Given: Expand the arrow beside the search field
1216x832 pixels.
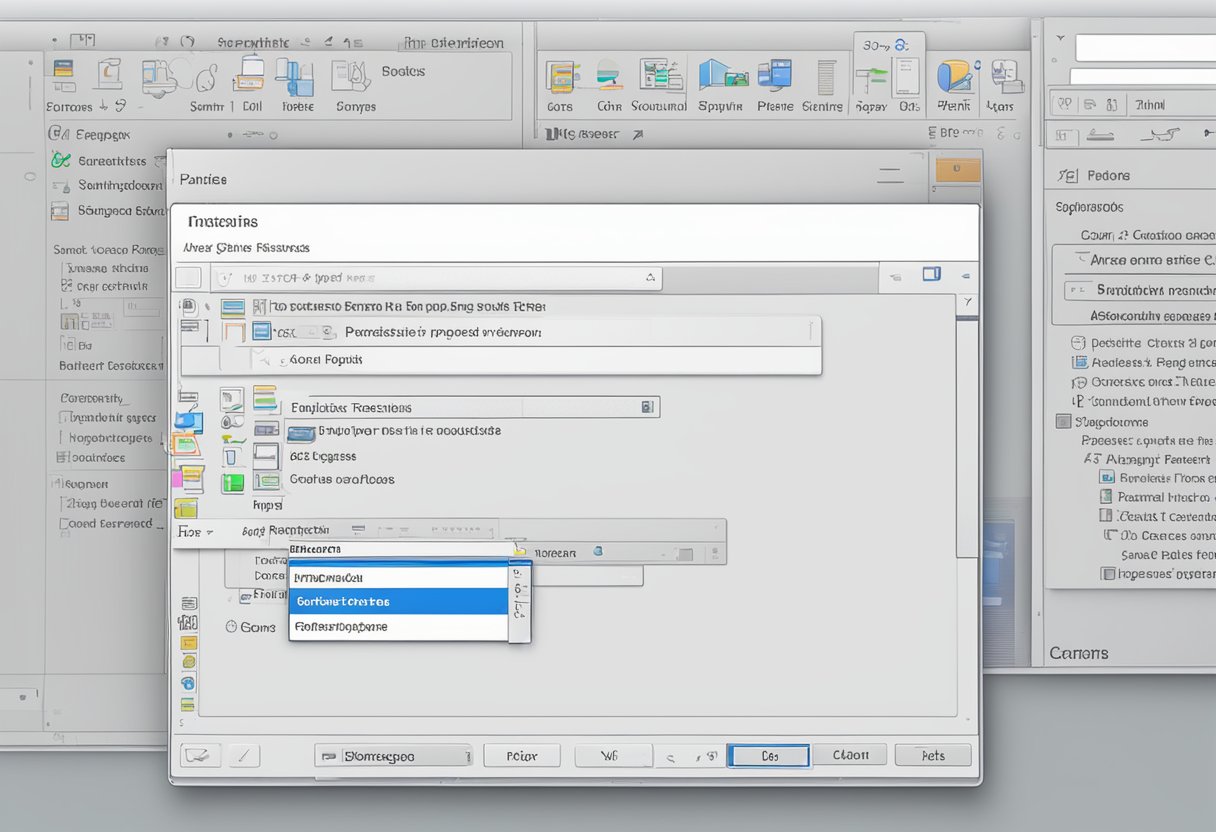Looking at the screenshot, I should (x=650, y=277).
